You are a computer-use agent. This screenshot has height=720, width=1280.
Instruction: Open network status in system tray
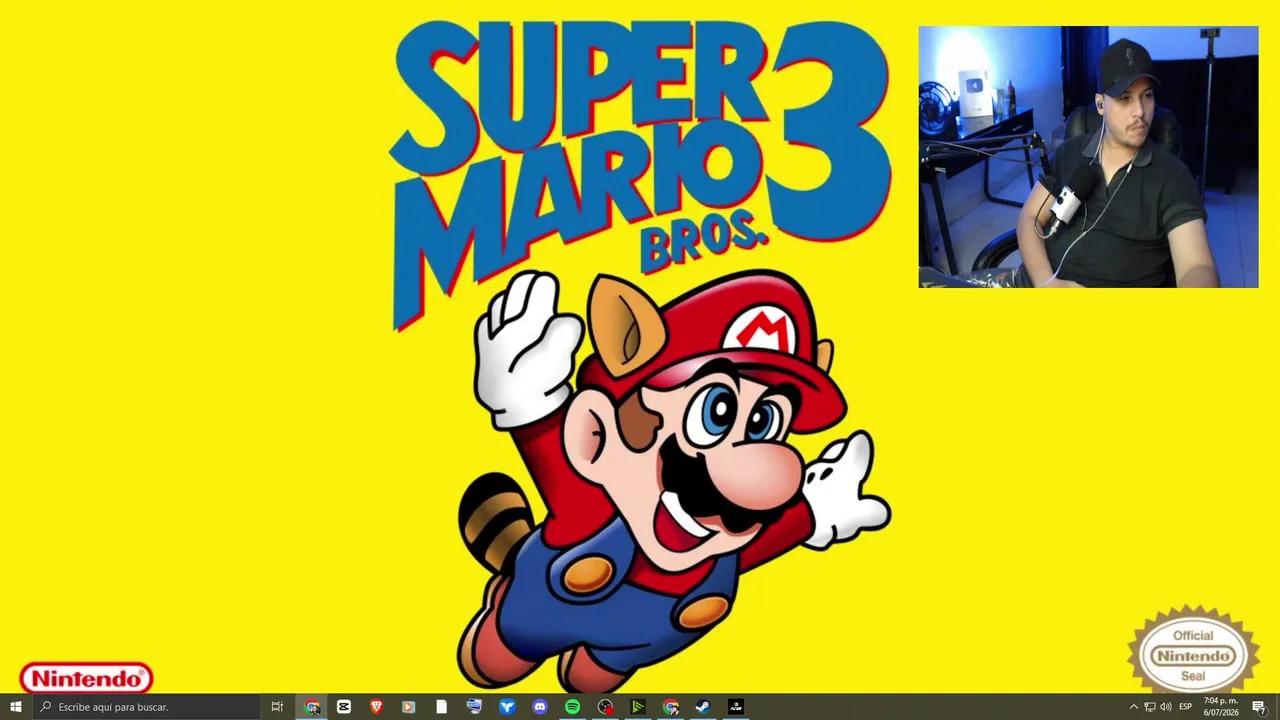click(1150, 707)
